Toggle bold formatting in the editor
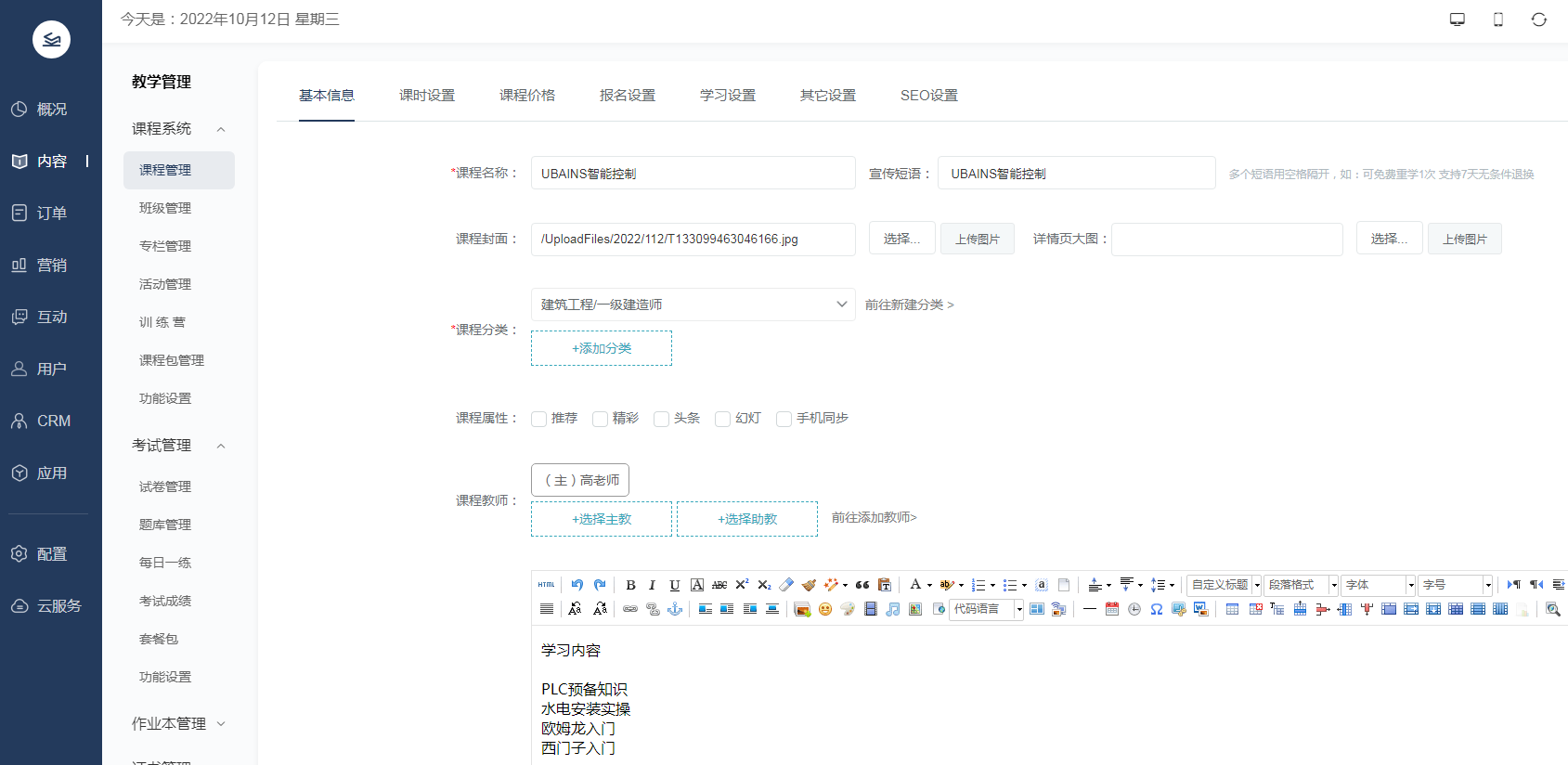 tap(630, 585)
